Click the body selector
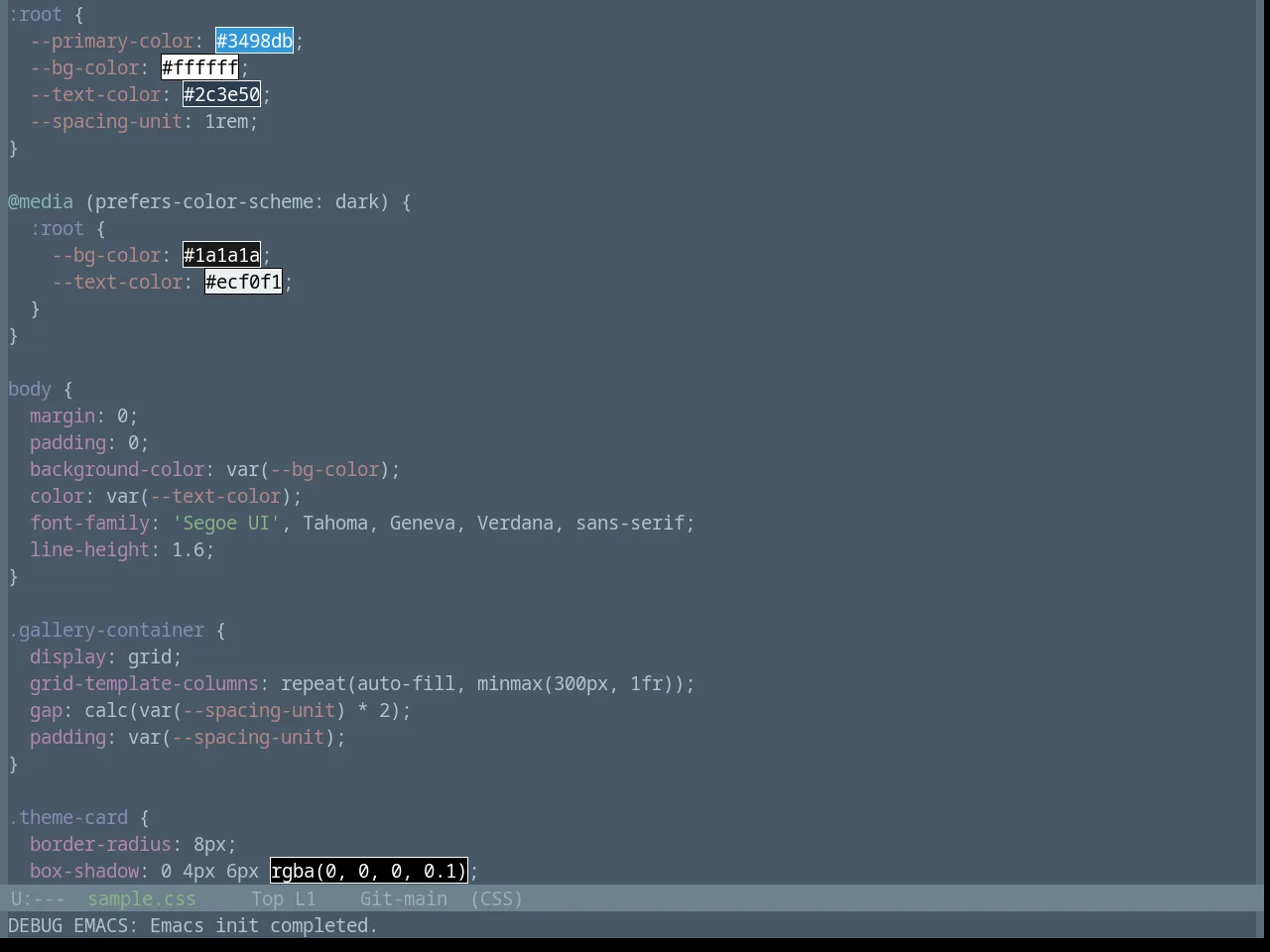Viewport: 1270px width, 952px height. point(30,389)
